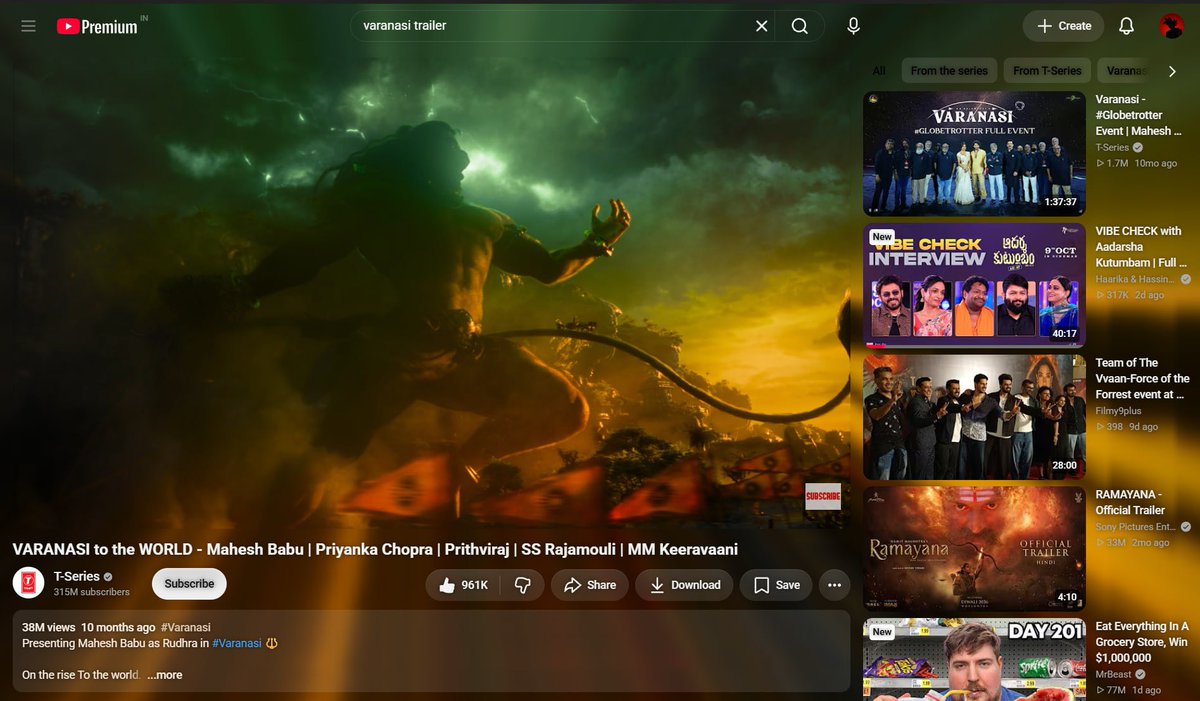Image resolution: width=1200 pixels, height=701 pixels.
Task: Select the 'All' filter chip
Action: [x=879, y=71]
